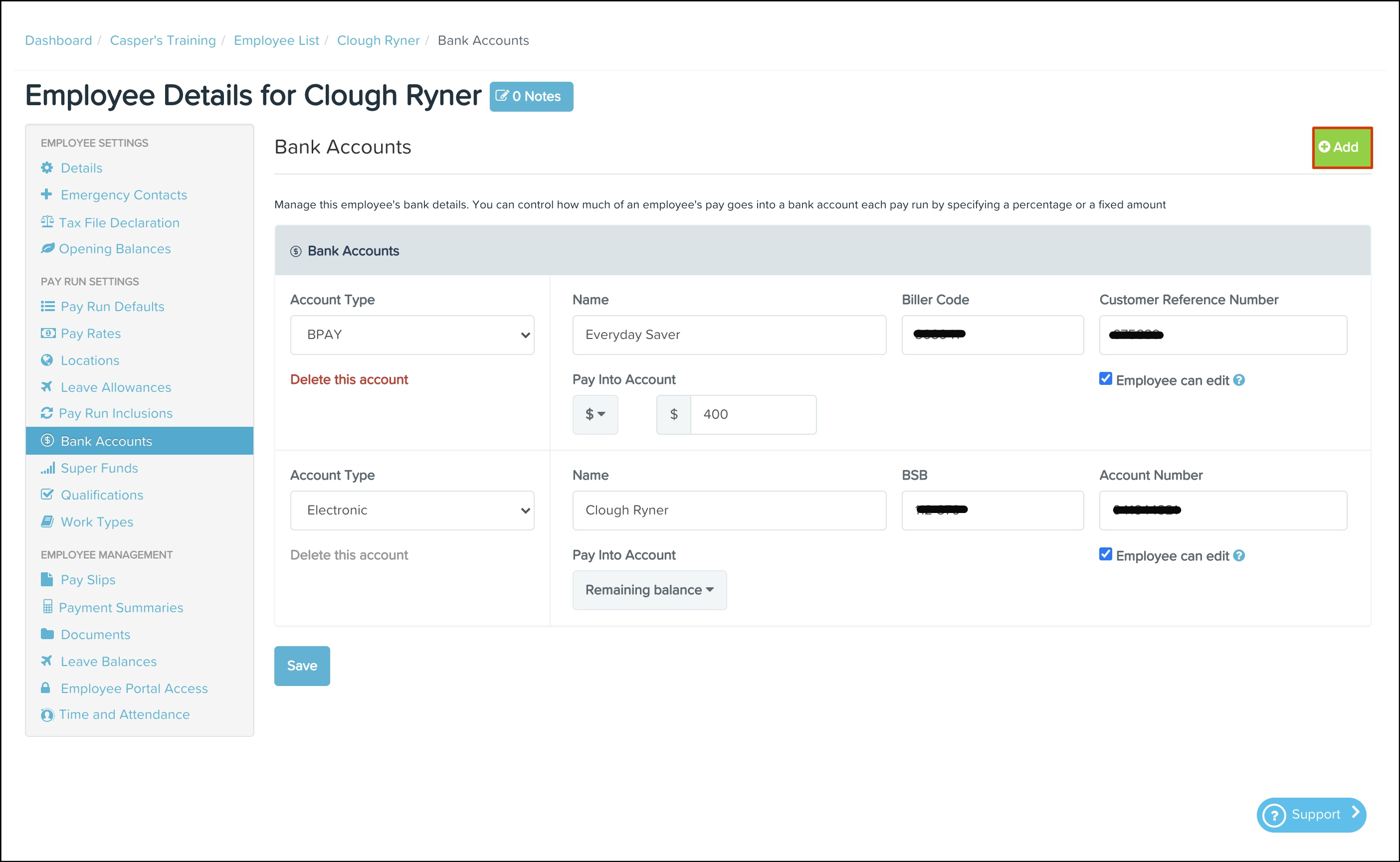Go to Employee List breadcrumb
This screenshot has height=862, width=1400.
coord(276,40)
